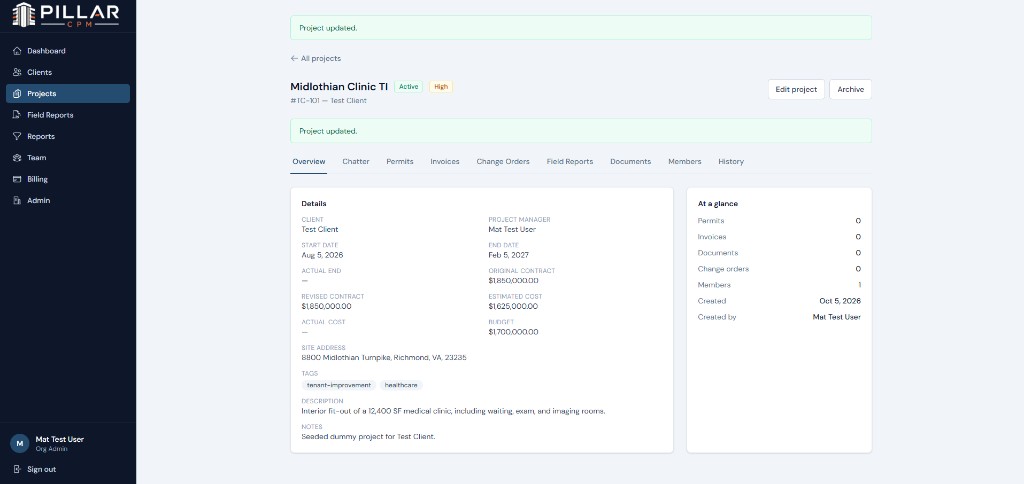
Task: Click the top Project updated banner
Action: coord(581,28)
